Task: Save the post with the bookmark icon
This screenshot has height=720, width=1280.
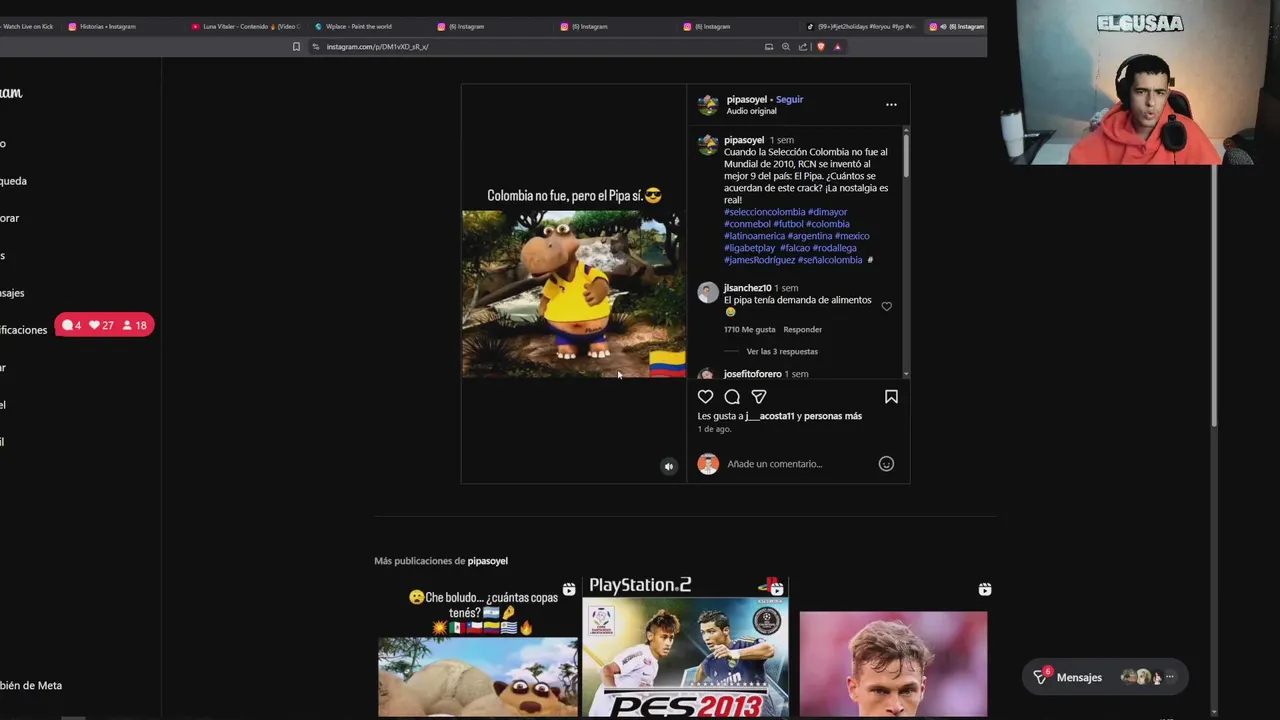Action: click(891, 397)
